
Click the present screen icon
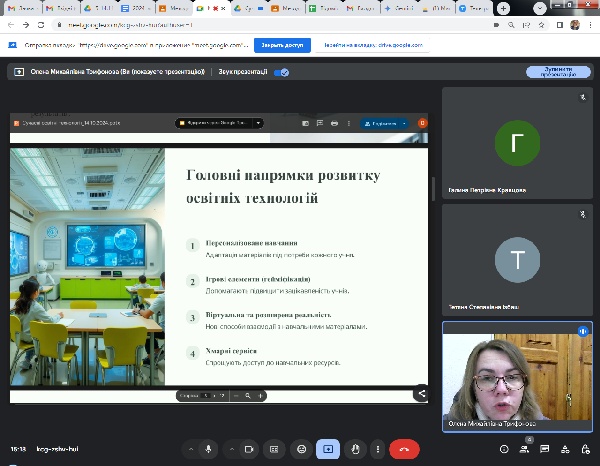pos(327,450)
